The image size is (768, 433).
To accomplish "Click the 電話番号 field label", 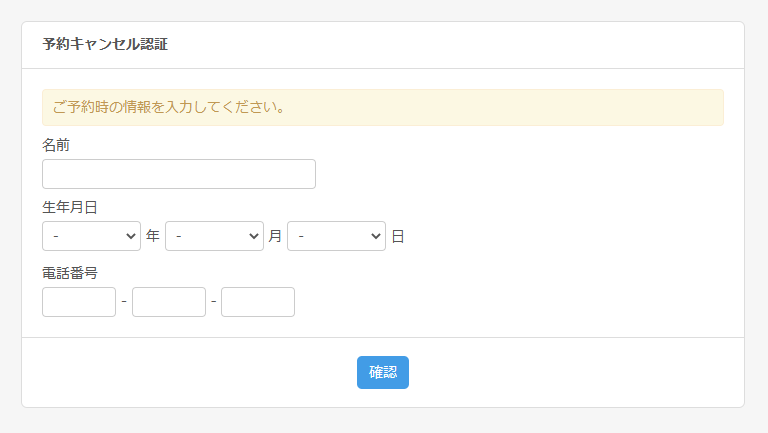I will 70,273.
